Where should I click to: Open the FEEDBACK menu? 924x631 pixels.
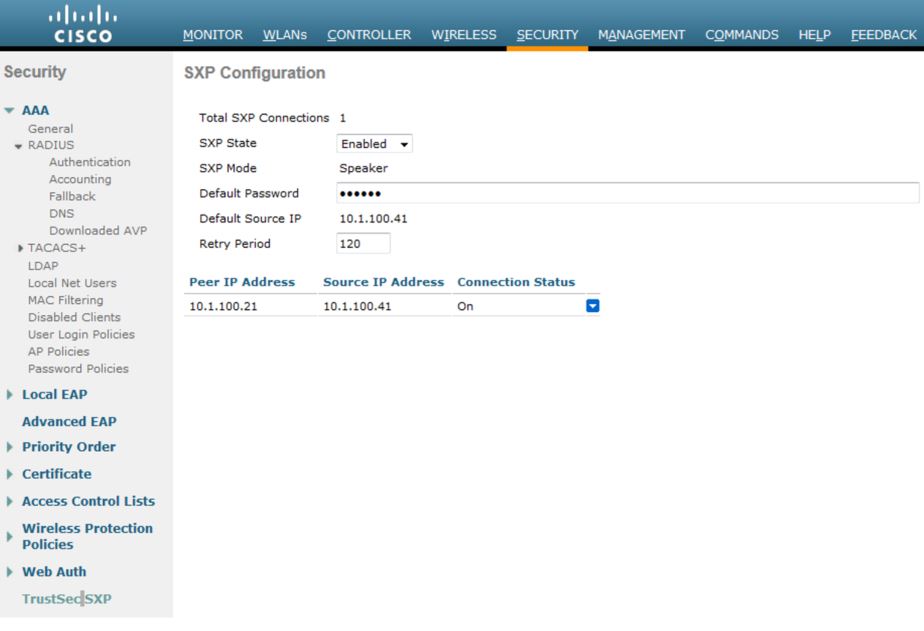click(x=883, y=35)
